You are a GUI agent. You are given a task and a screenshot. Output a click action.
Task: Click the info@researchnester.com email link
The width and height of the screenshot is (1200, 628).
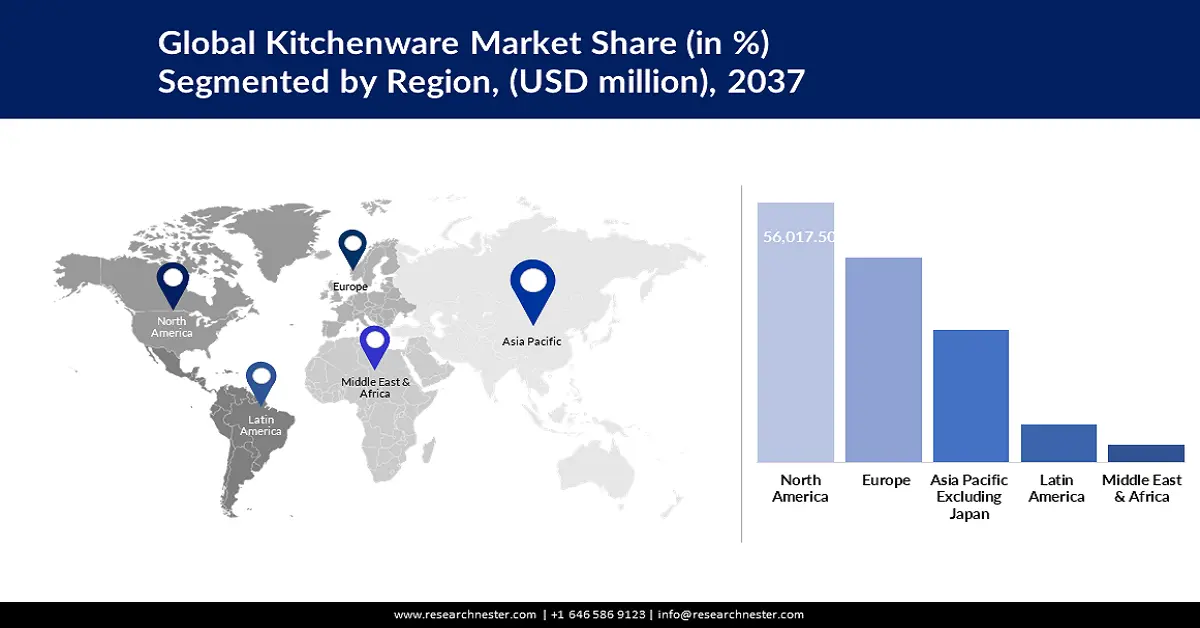point(731,615)
